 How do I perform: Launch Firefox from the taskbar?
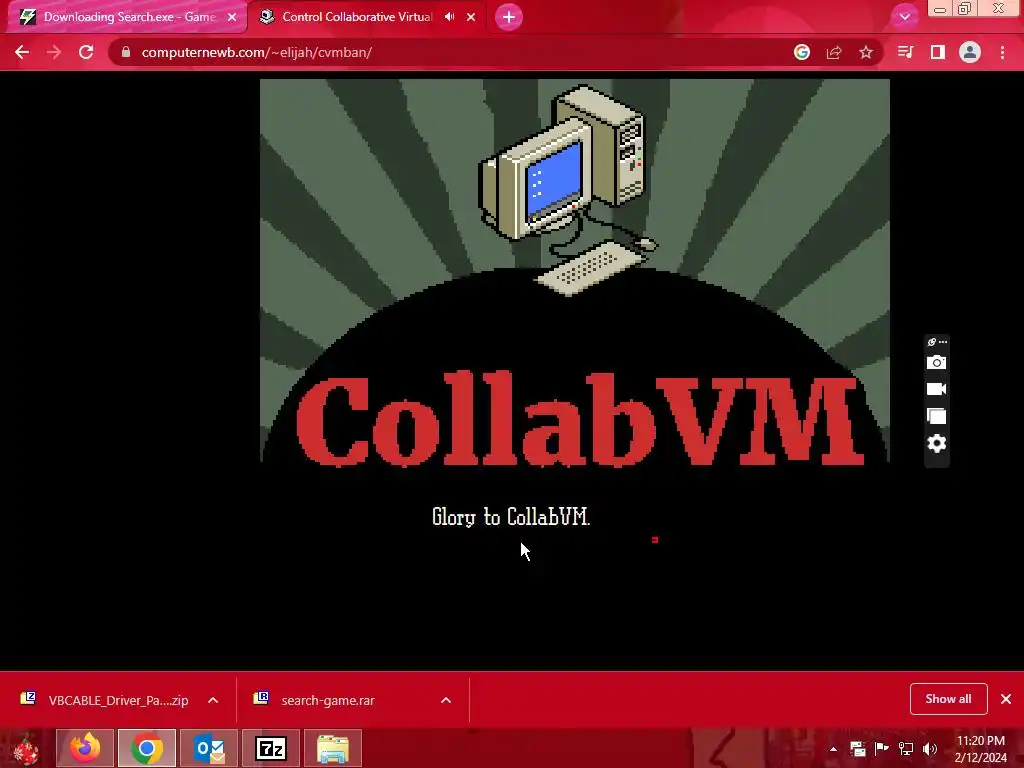pos(85,748)
